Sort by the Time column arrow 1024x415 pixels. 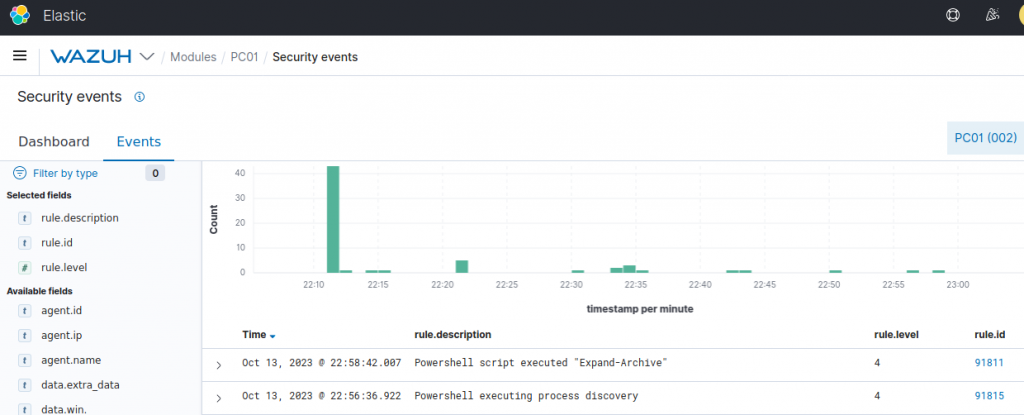272,336
